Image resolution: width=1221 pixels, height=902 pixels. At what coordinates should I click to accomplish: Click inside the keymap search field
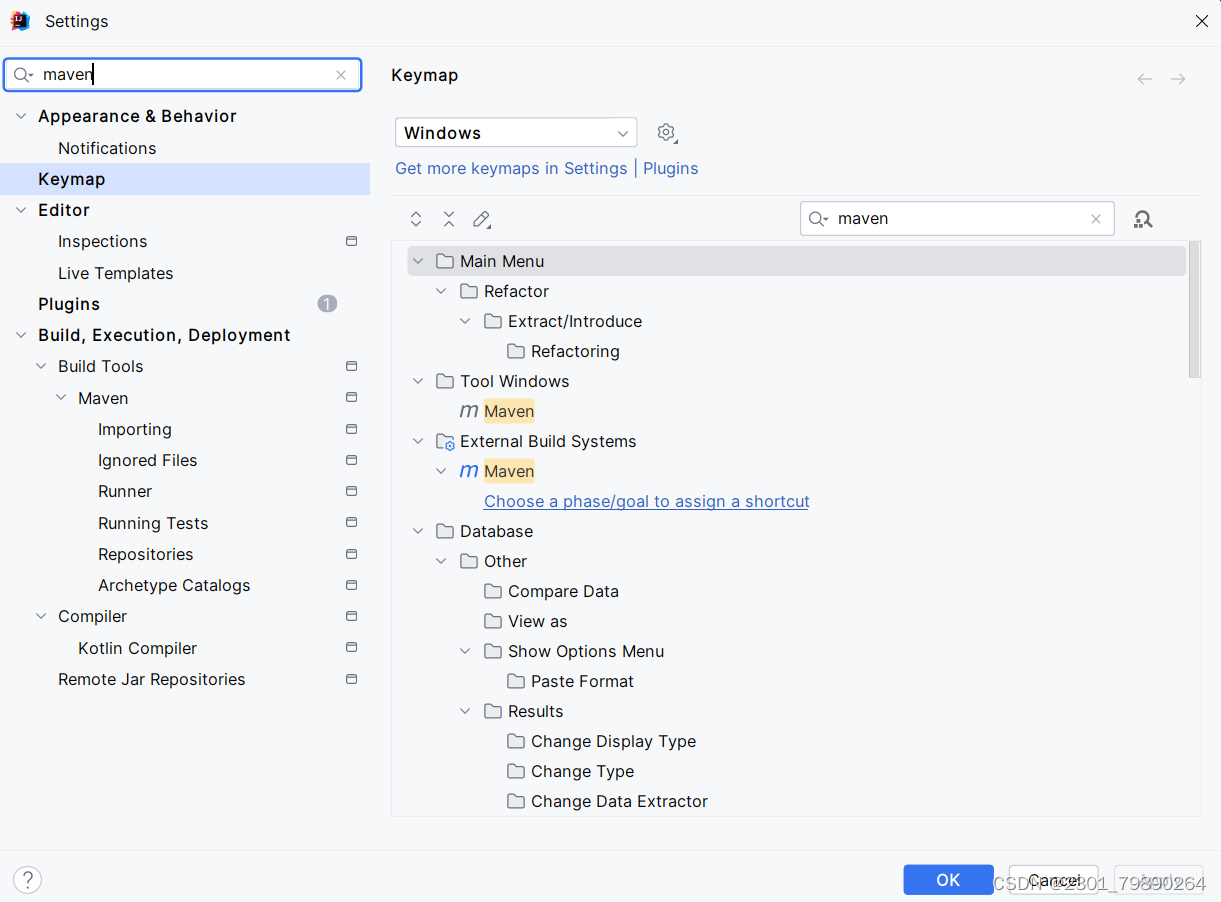[x=957, y=219]
